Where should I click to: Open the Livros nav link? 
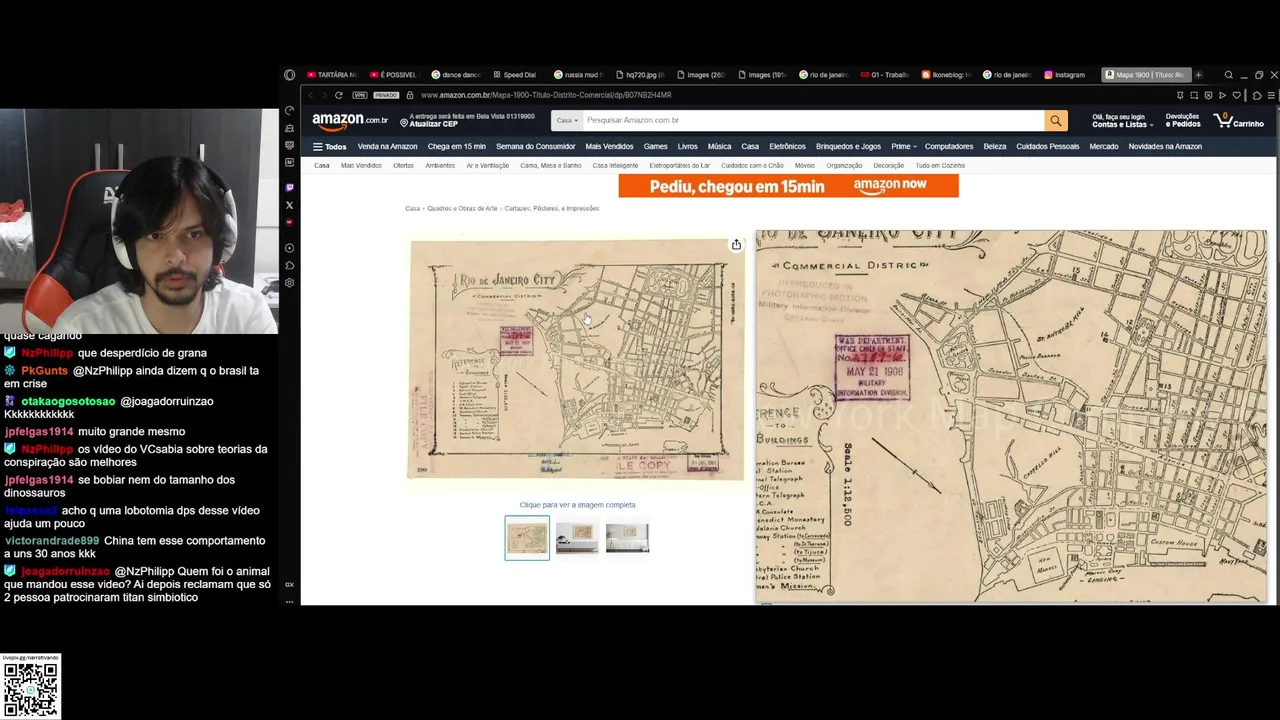(x=687, y=147)
